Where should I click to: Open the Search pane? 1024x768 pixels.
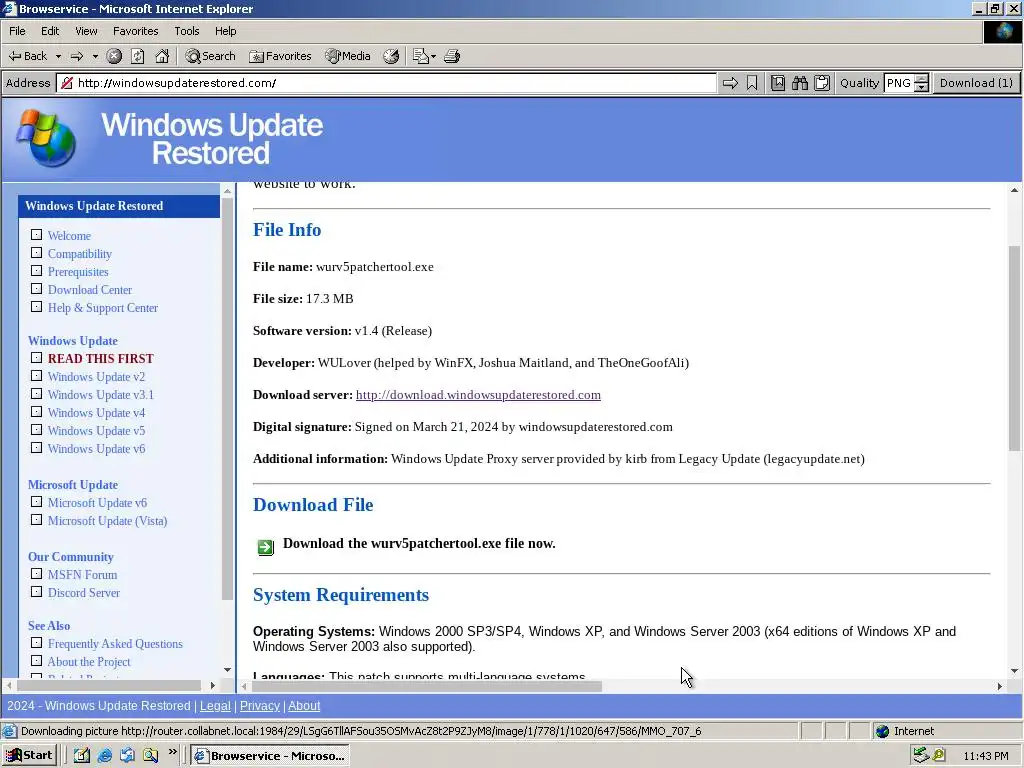point(210,56)
